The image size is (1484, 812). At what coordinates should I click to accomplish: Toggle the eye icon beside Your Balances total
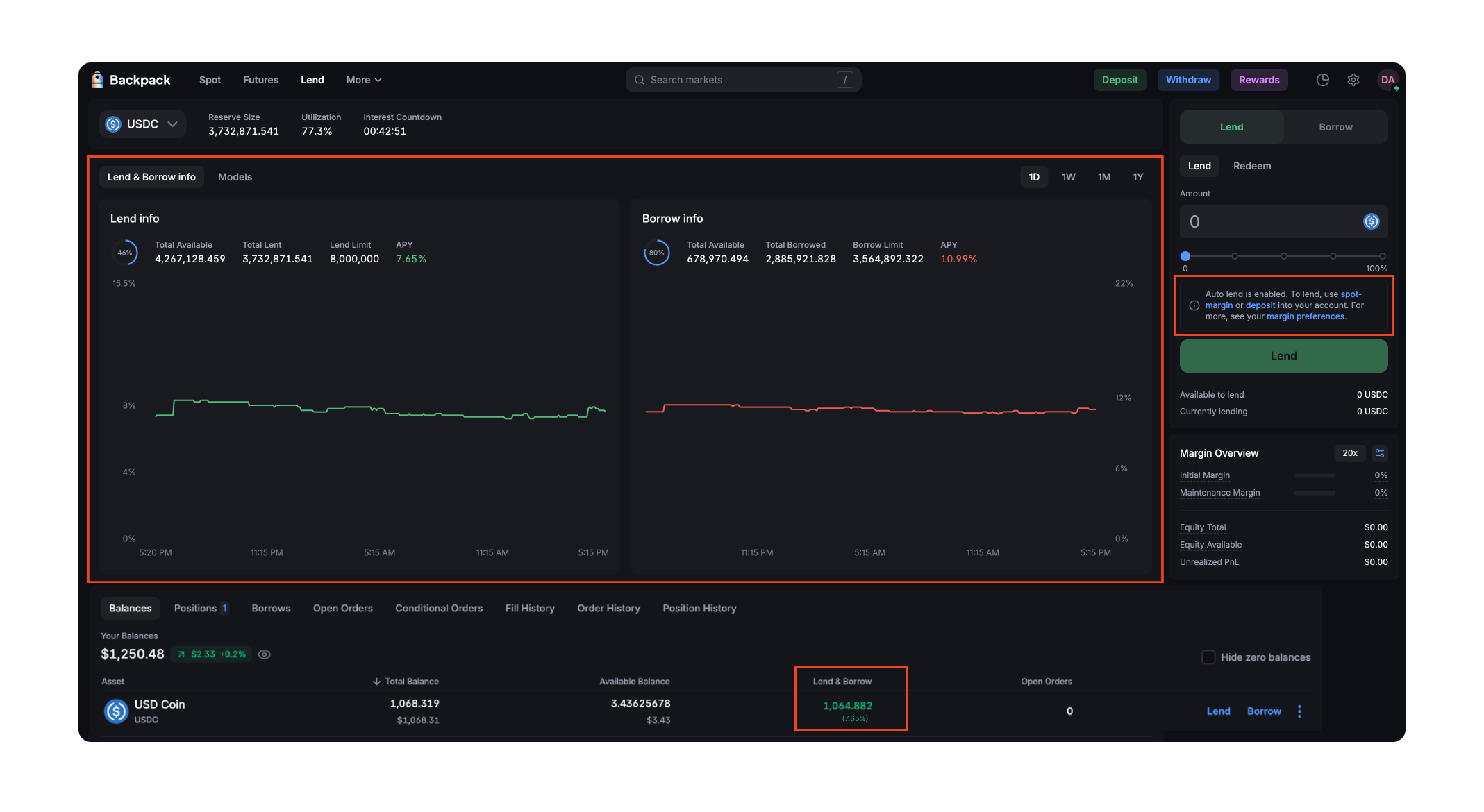[x=264, y=654]
